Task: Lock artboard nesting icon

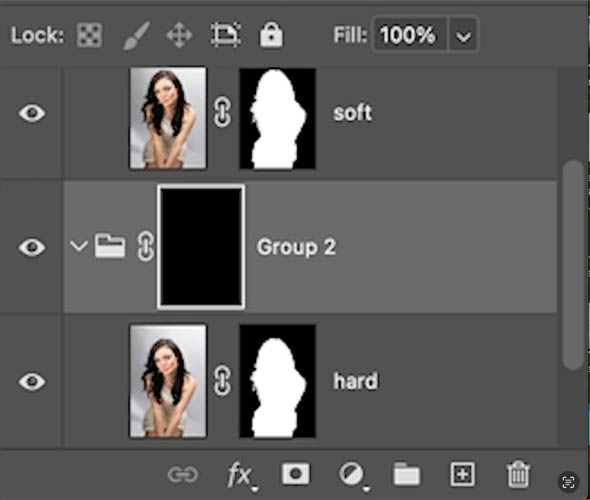Action: tap(226, 35)
